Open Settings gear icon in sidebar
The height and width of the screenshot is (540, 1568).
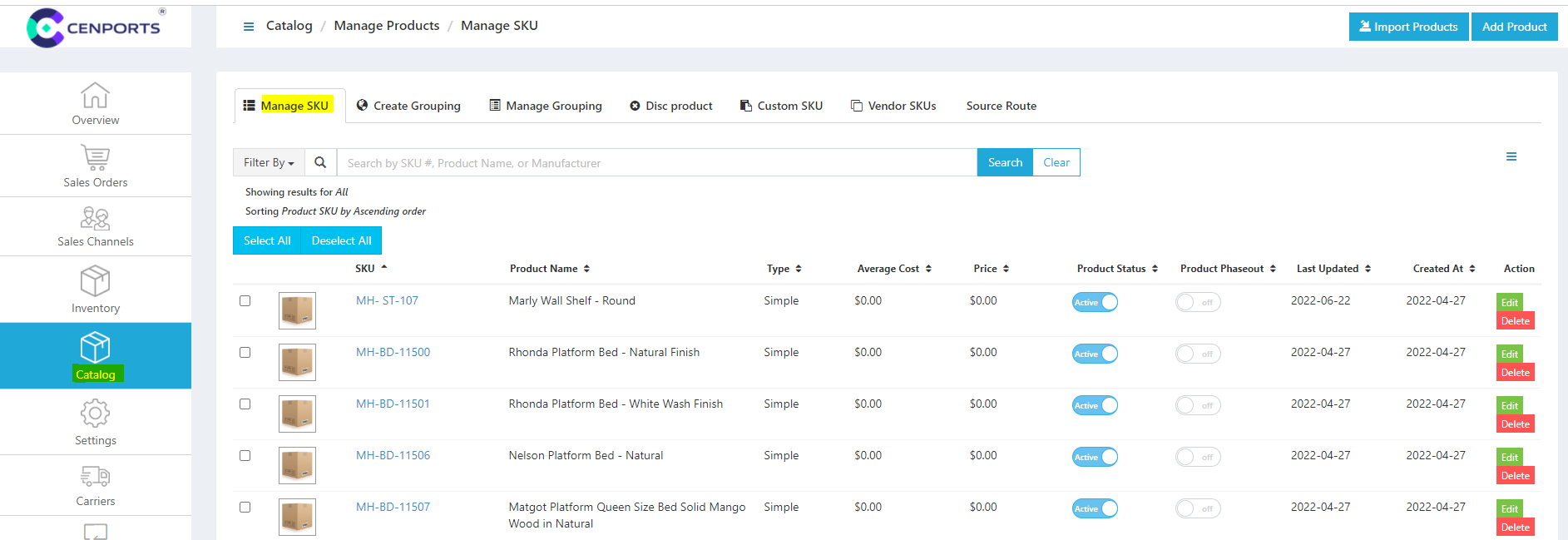tap(95, 413)
